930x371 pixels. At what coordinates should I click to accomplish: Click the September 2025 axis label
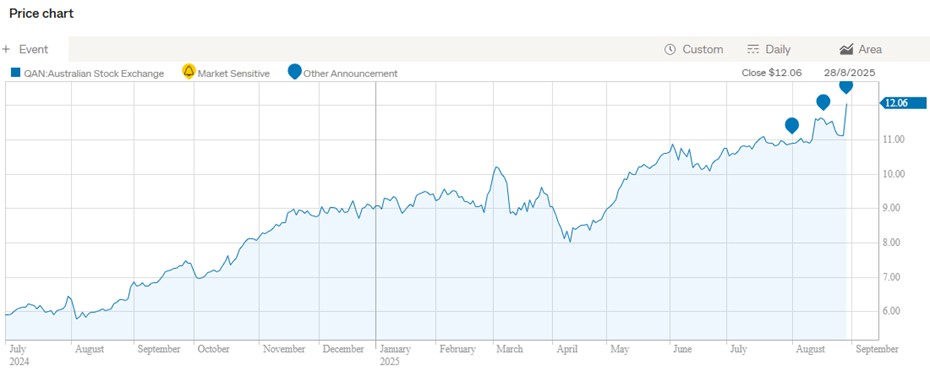[x=876, y=349]
